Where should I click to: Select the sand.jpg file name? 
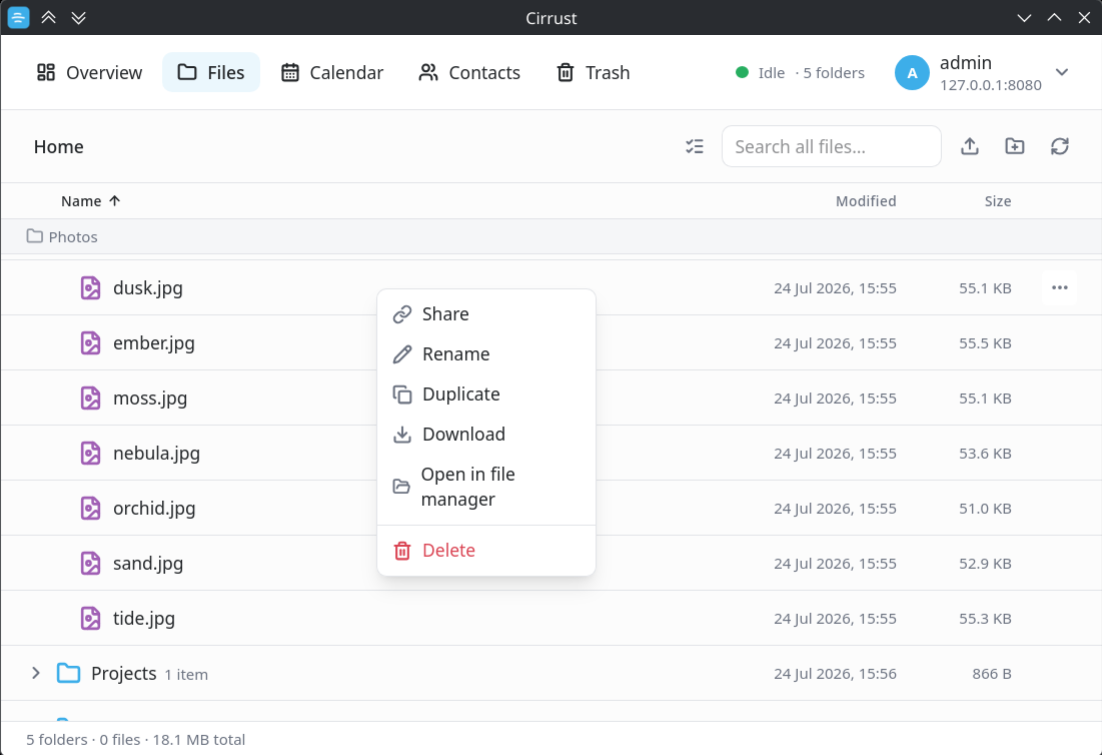[x=148, y=563]
